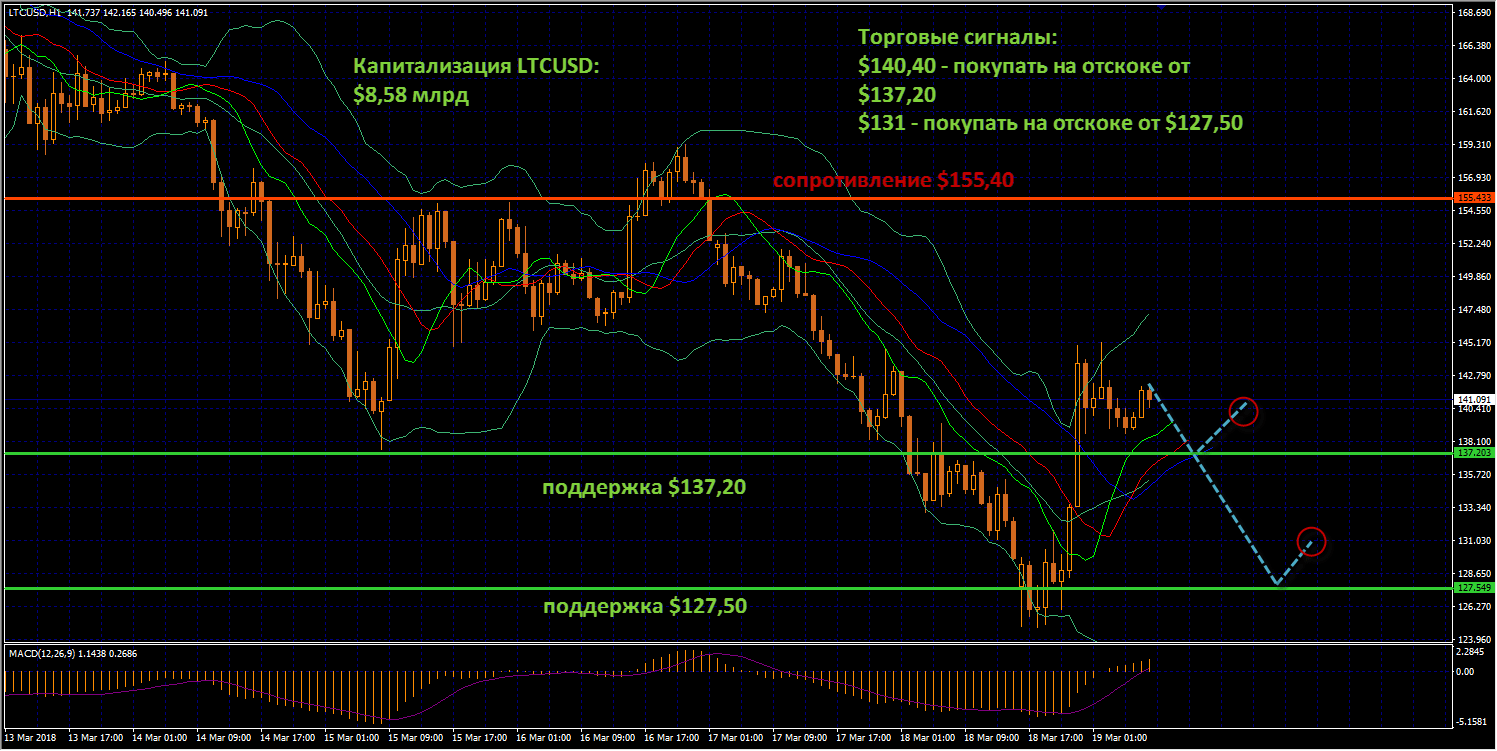
Task: Click the 123.960 price axis label
Action: 1476,639
